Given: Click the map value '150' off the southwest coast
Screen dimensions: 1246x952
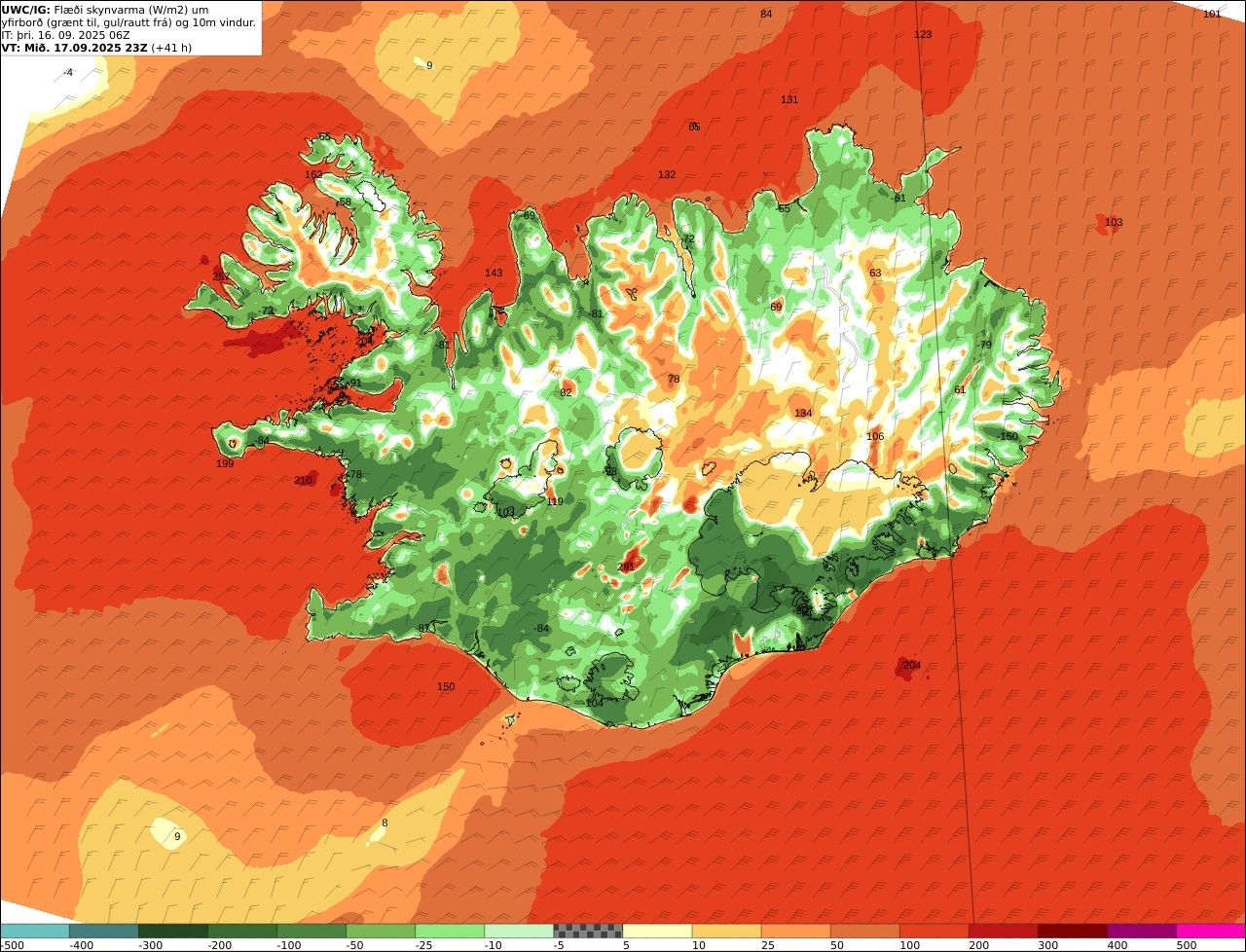Looking at the screenshot, I should [x=446, y=686].
